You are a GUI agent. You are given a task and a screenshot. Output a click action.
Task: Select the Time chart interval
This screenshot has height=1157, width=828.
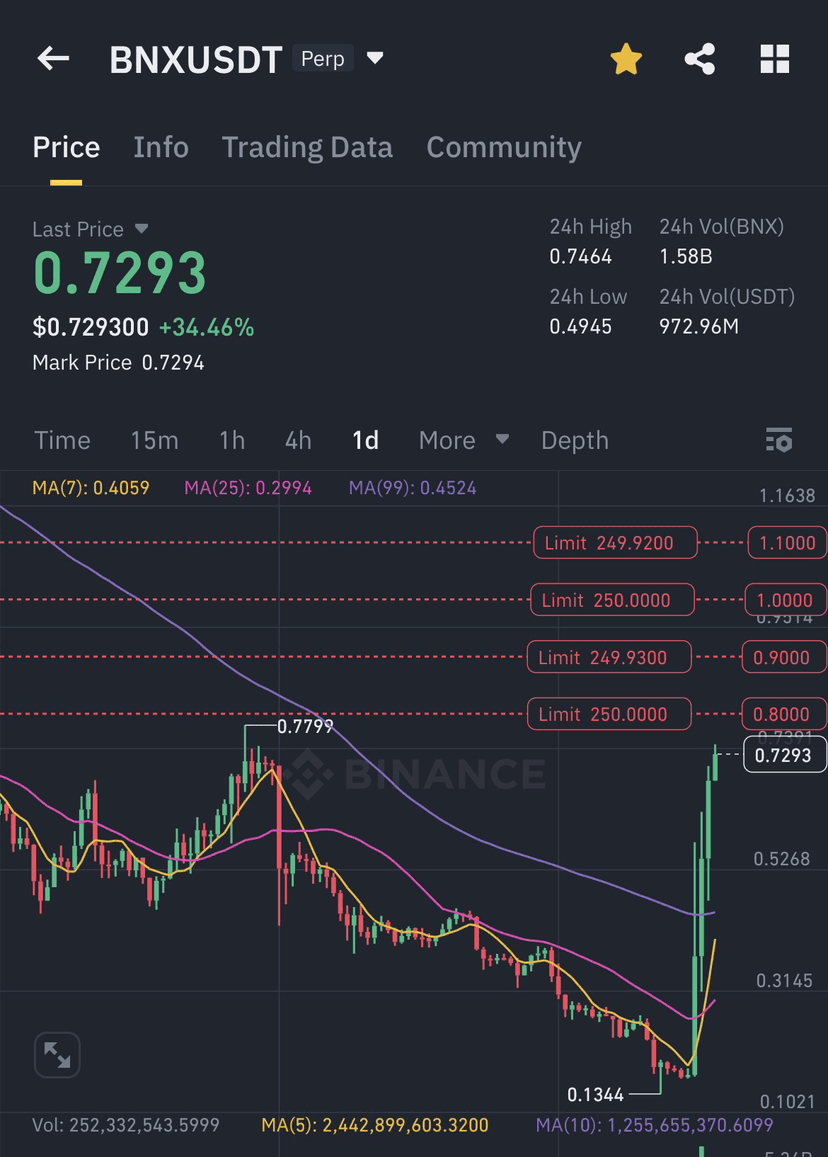[63, 441]
